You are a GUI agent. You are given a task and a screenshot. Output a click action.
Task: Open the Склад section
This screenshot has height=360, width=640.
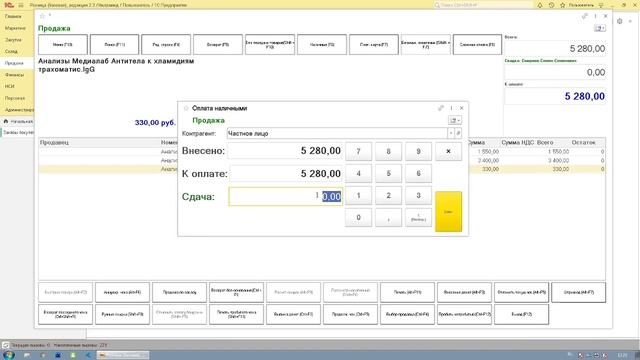pos(11,51)
